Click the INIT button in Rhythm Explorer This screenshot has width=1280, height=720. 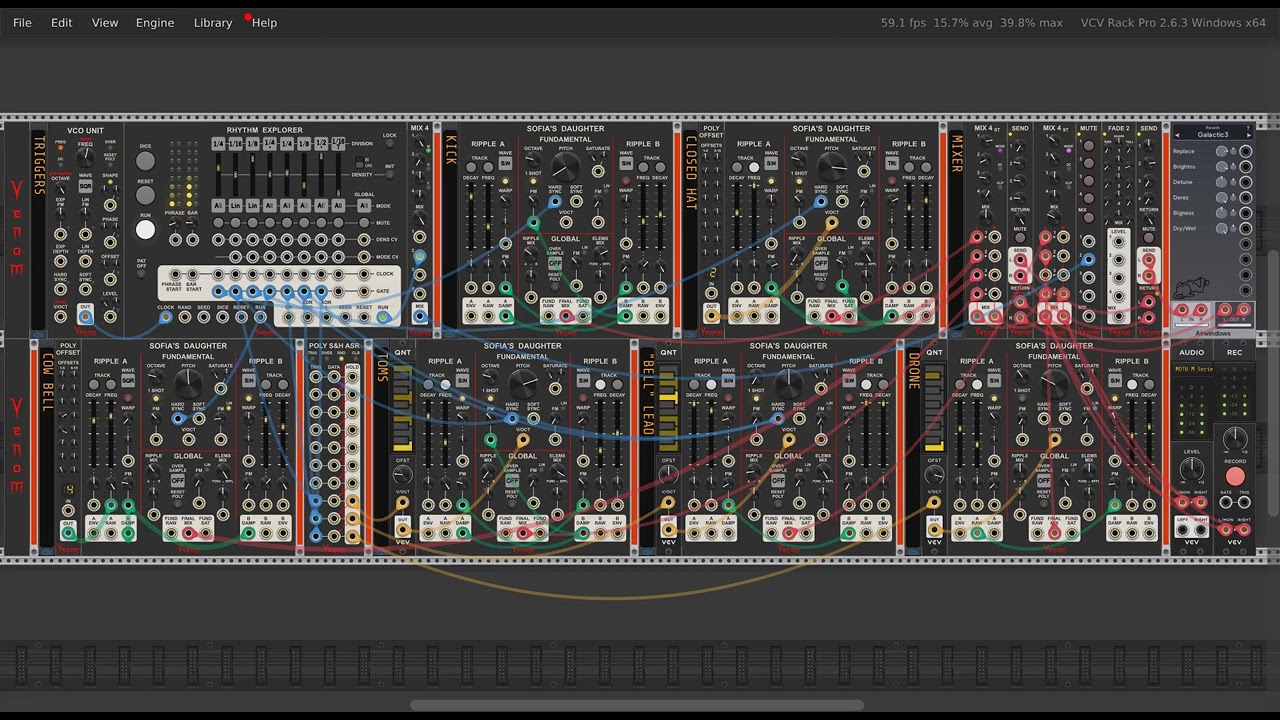[x=390, y=176]
